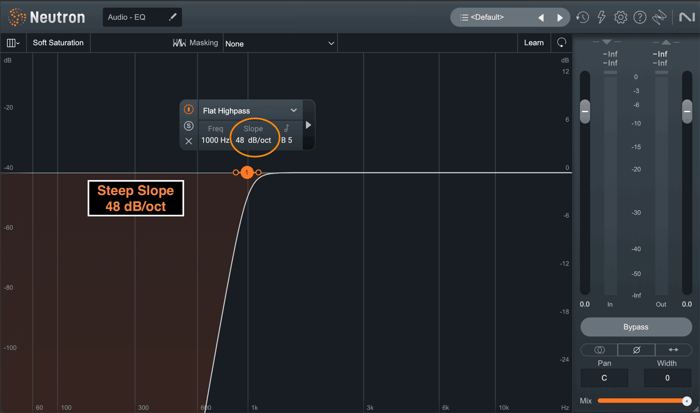The image size is (700, 413).
Task: Click the crossed arrows icon in the header
Action: [659, 17]
